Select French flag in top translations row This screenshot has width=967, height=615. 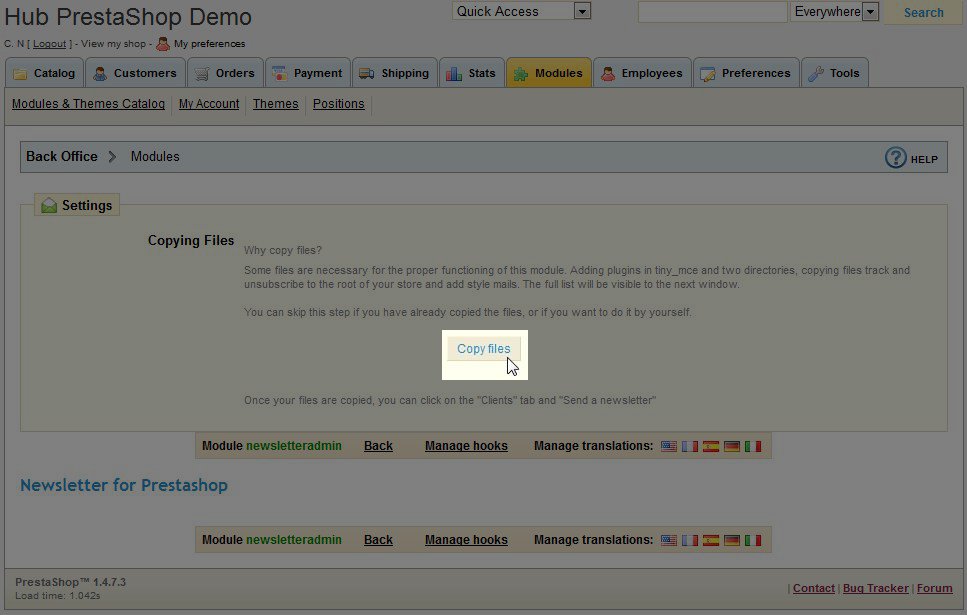click(x=690, y=446)
